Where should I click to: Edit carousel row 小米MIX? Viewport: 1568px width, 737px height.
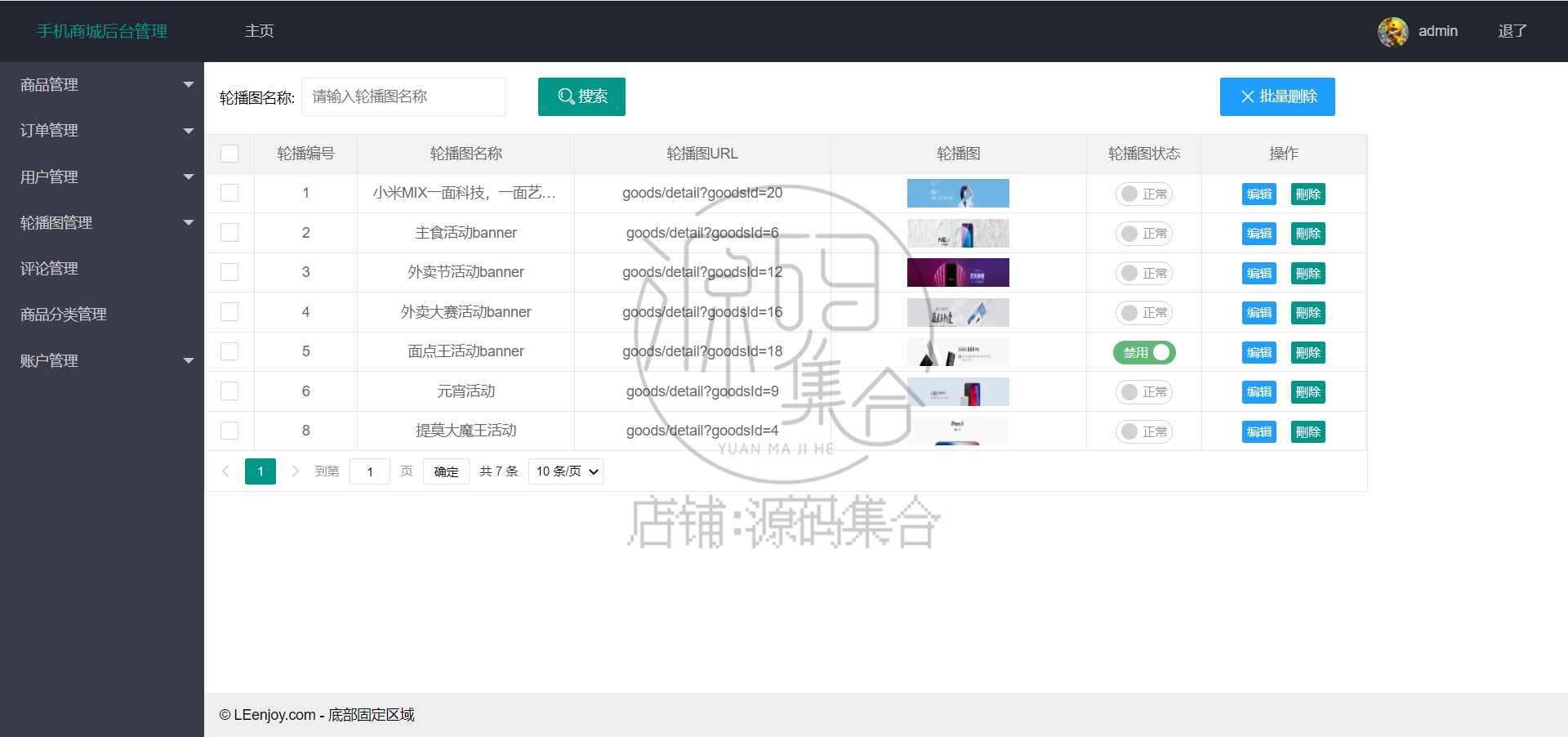[1259, 194]
